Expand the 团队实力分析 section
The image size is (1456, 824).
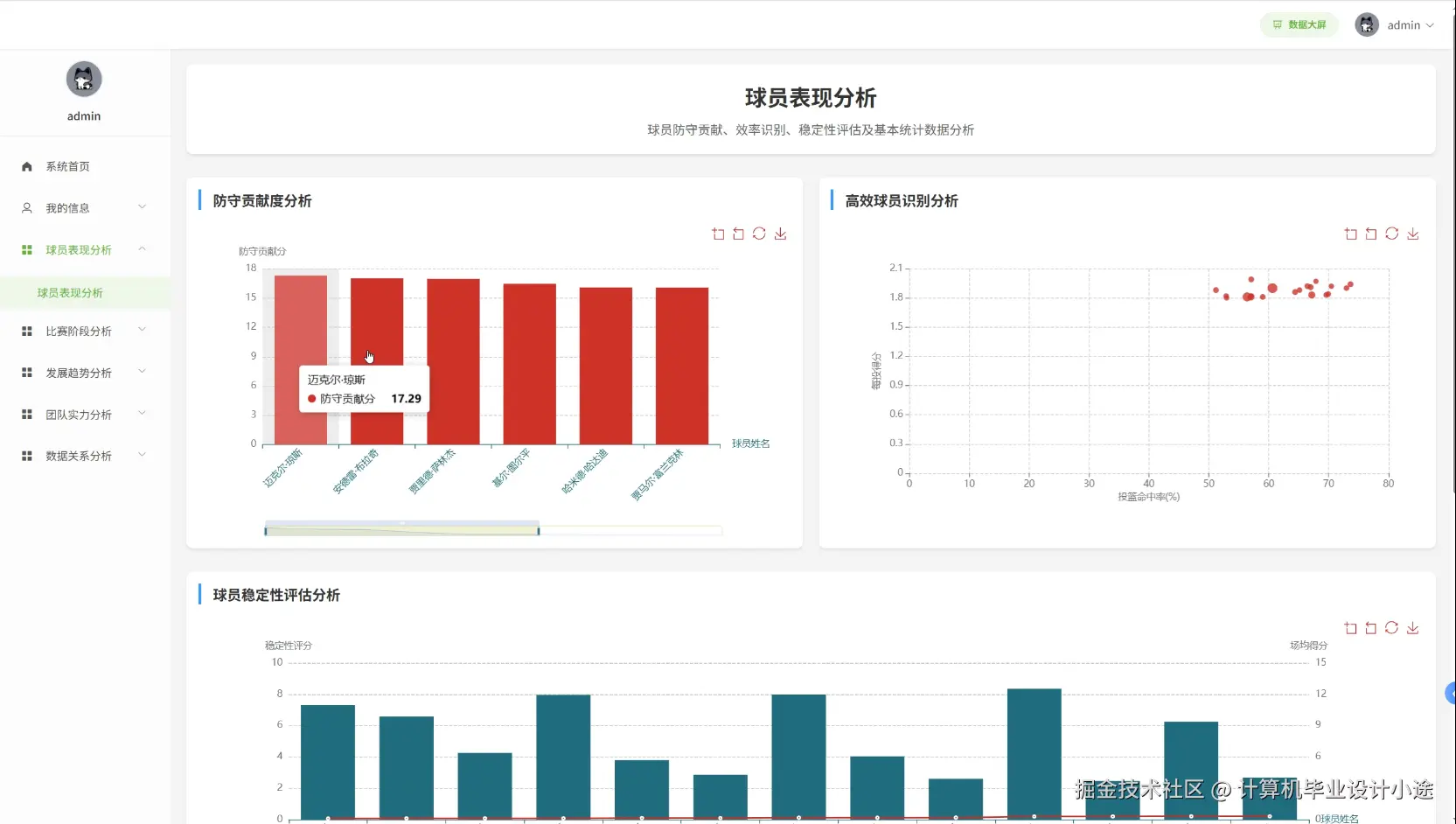click(x=79, y=414)
